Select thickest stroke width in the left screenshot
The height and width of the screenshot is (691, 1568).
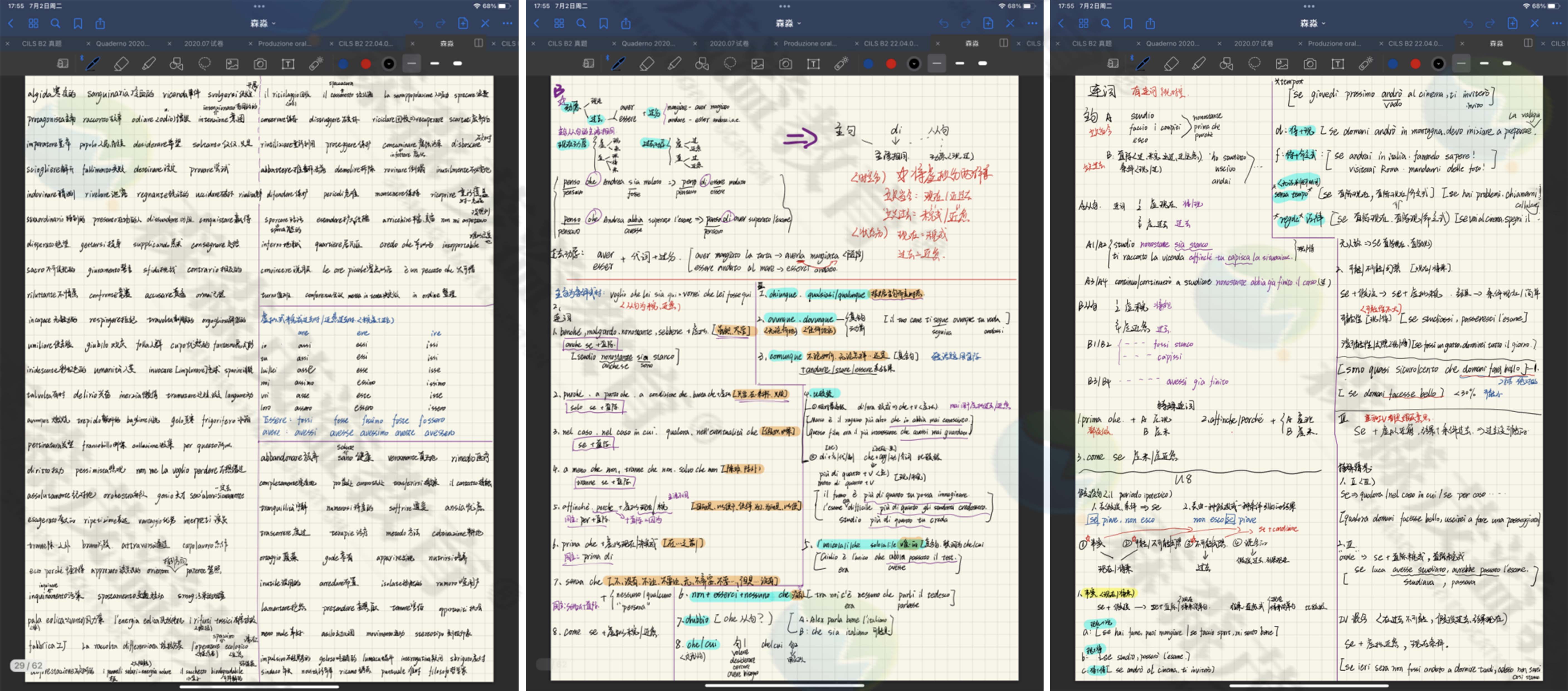458,63
